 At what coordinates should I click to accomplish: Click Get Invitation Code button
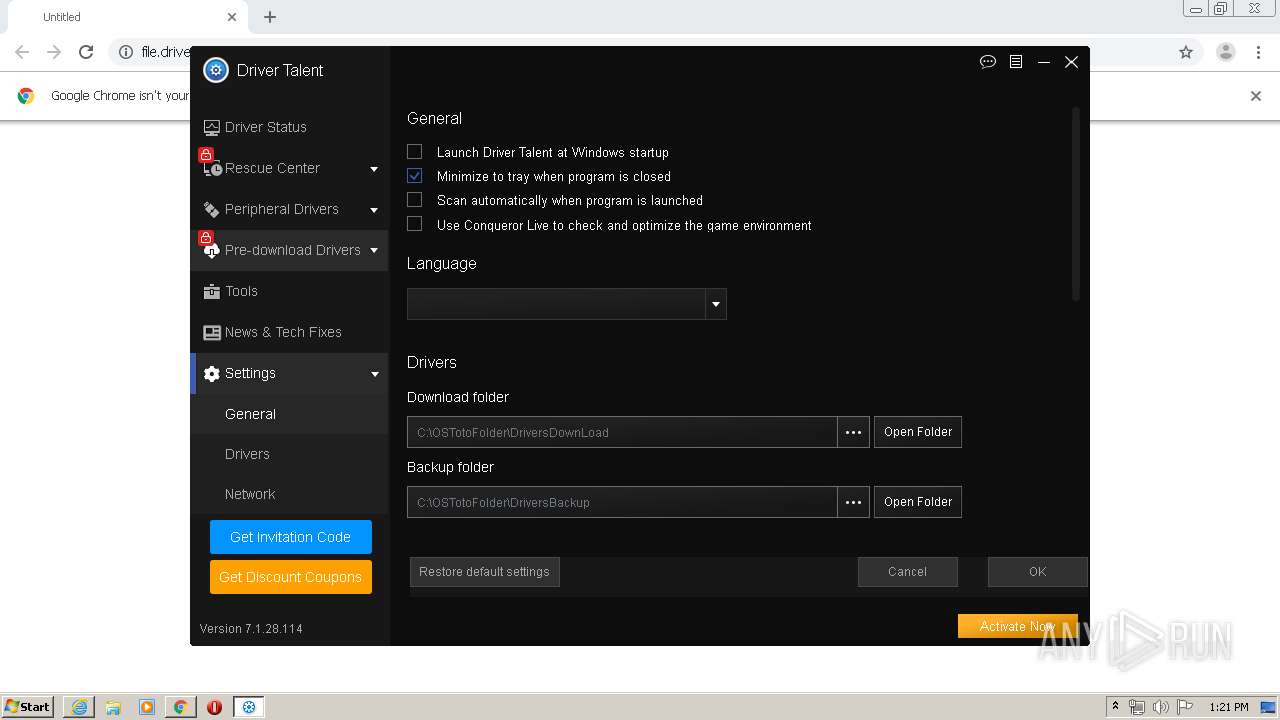291,537
